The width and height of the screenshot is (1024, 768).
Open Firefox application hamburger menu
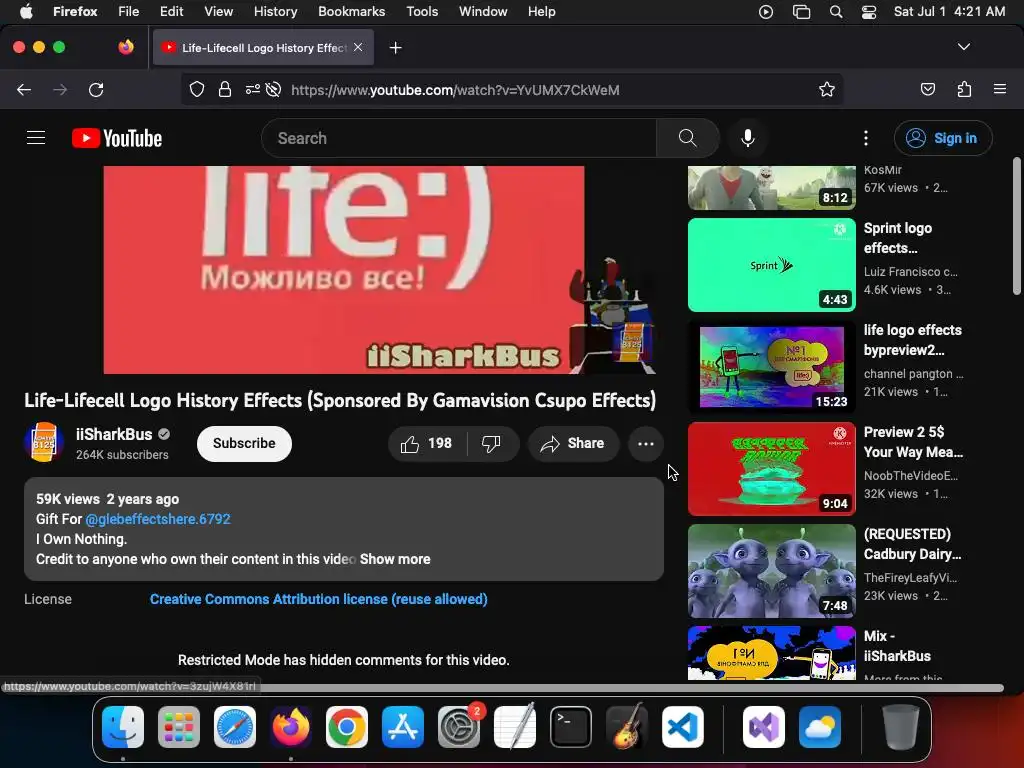coord(1000,89)
